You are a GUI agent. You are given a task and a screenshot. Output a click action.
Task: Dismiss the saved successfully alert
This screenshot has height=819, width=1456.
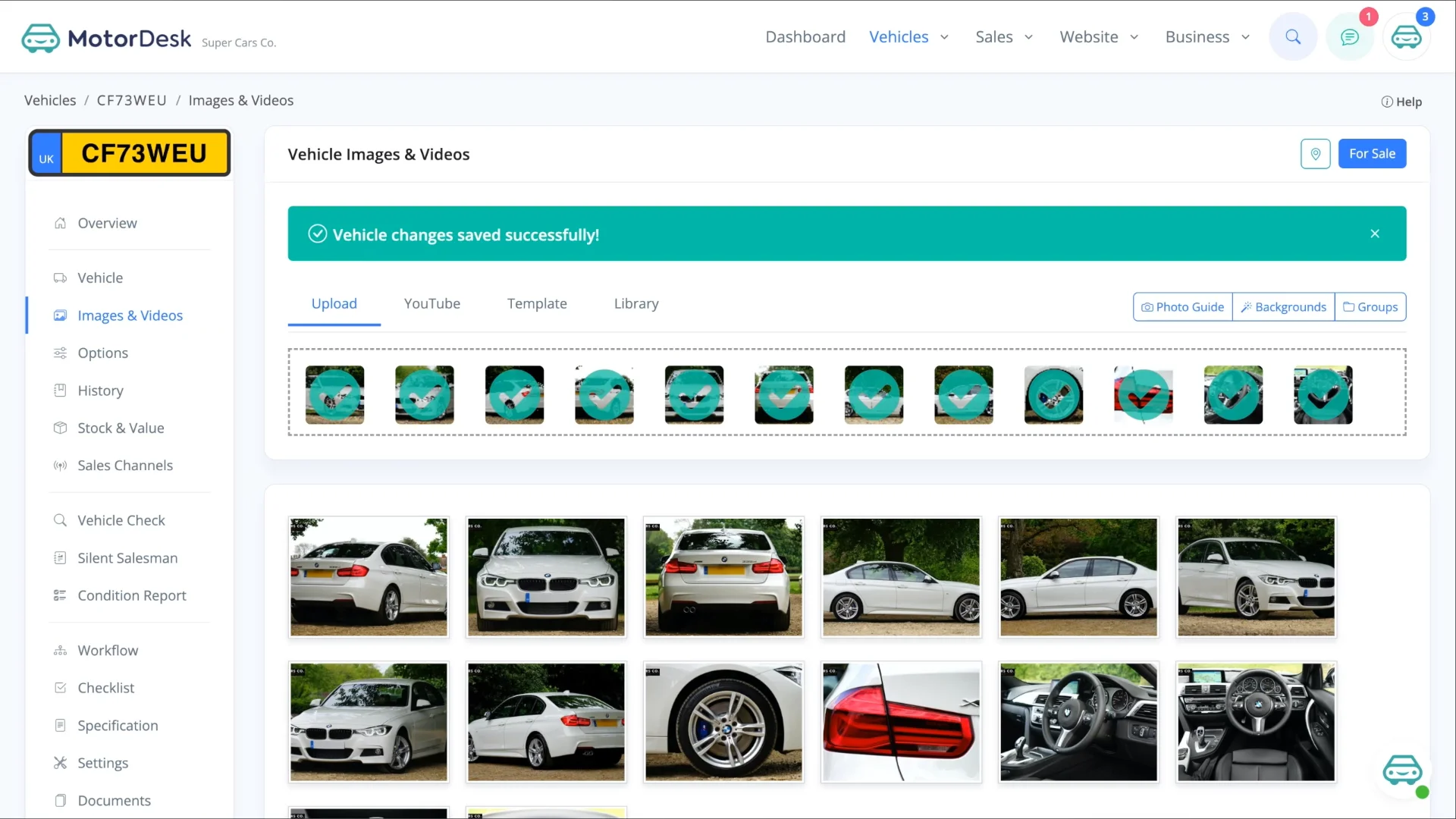(x=1375, y=234)
